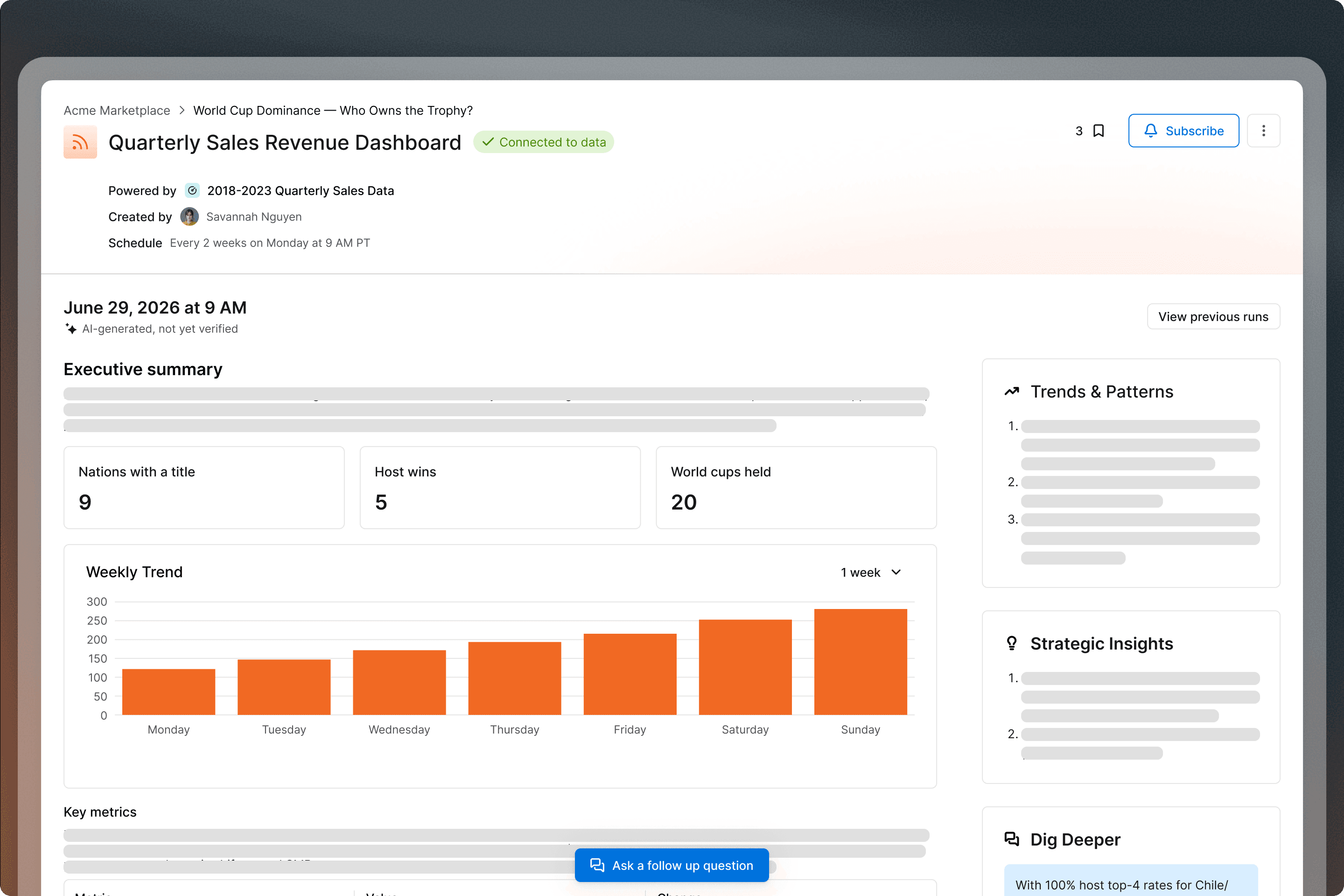Click the Strategic Insights heading
Image resolution: width=1344 pixels, height=896 pixels.
pos(1102,644)
